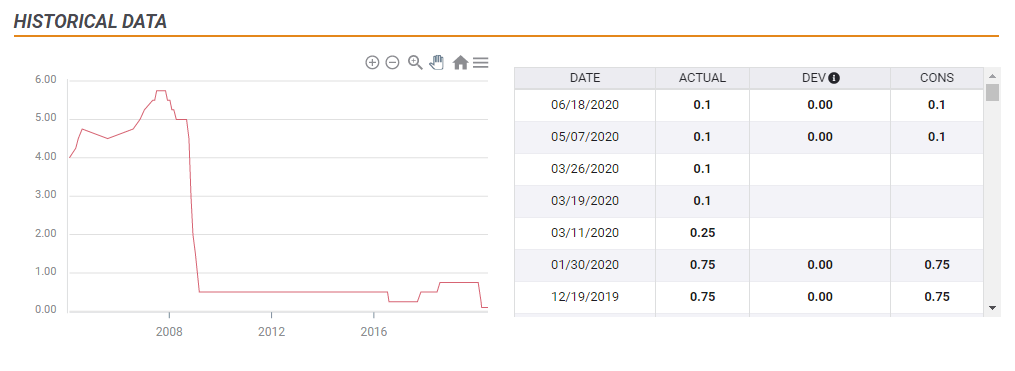1015x371 pixels.
Task: Click the 0.25 actual value
Action: tap(702, 232)
